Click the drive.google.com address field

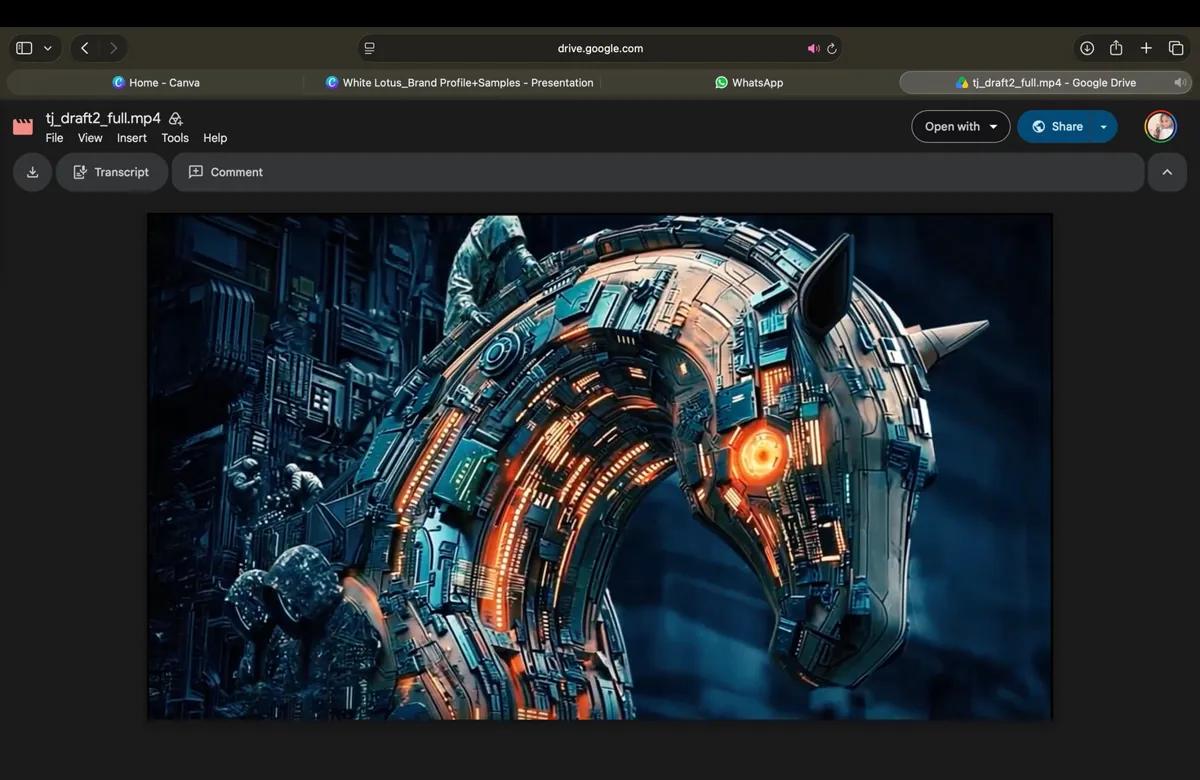point(600,48)
